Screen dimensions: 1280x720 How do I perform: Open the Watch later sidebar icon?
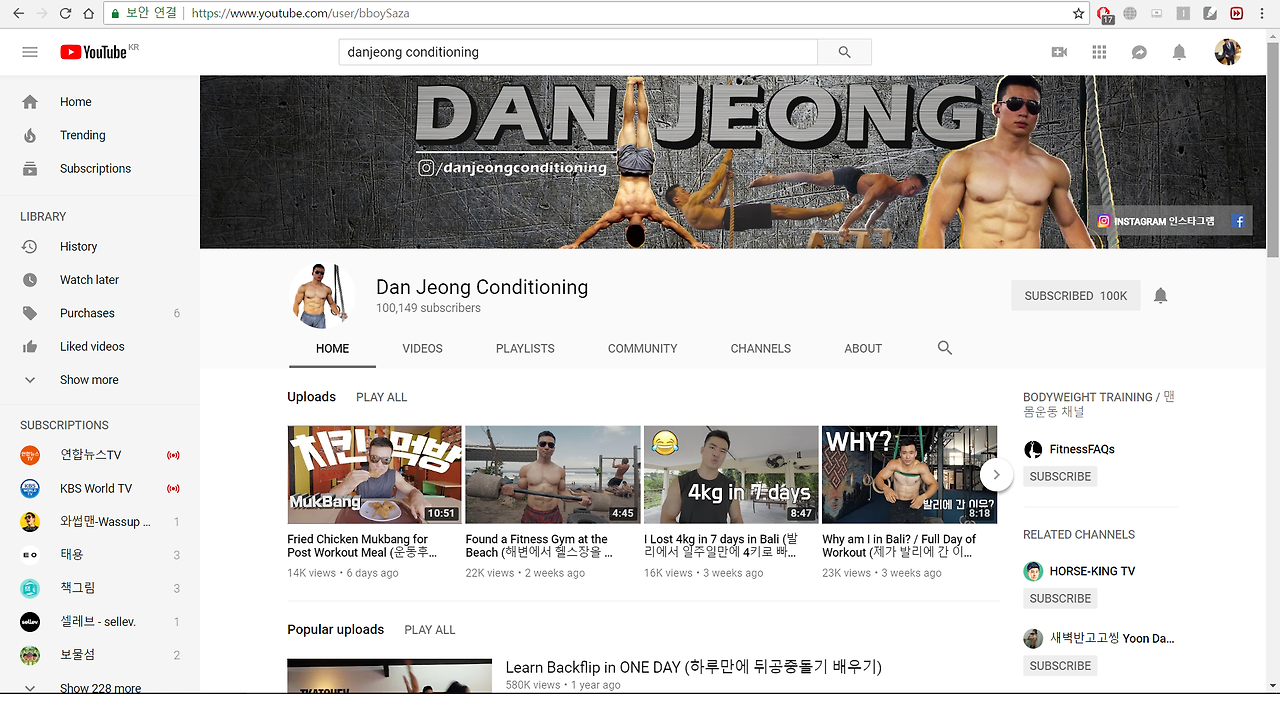click(x=30, y=279)
